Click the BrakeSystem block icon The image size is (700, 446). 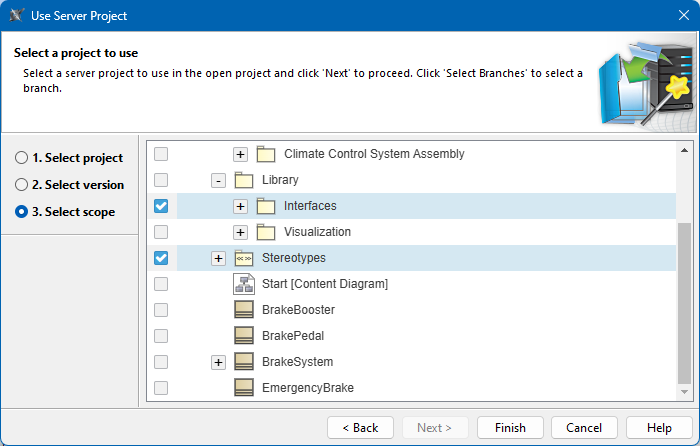click(244, 362)
